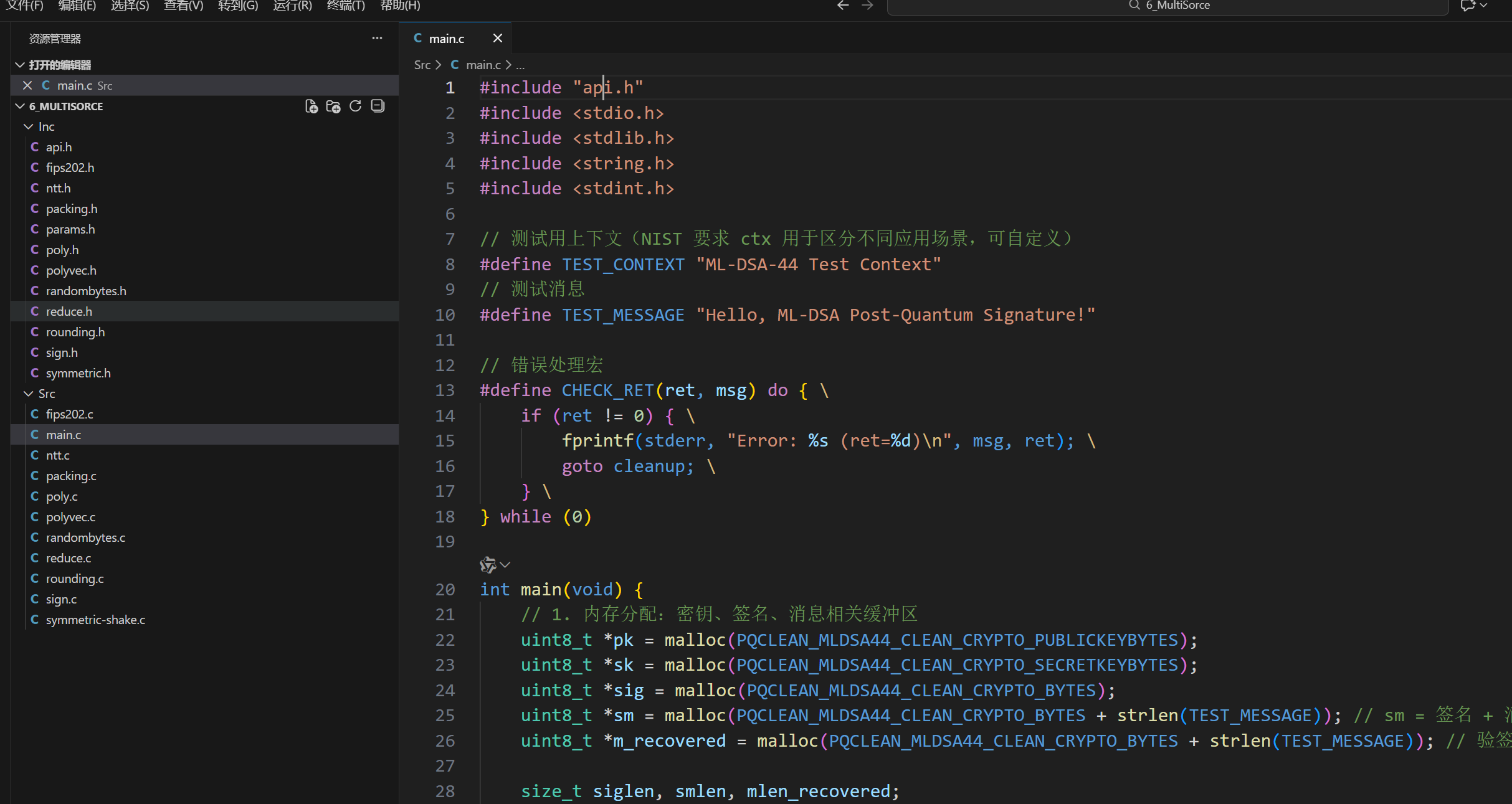Close the main.c editor tab
This screenshot has height=804, width=1512.
(497, 38)
